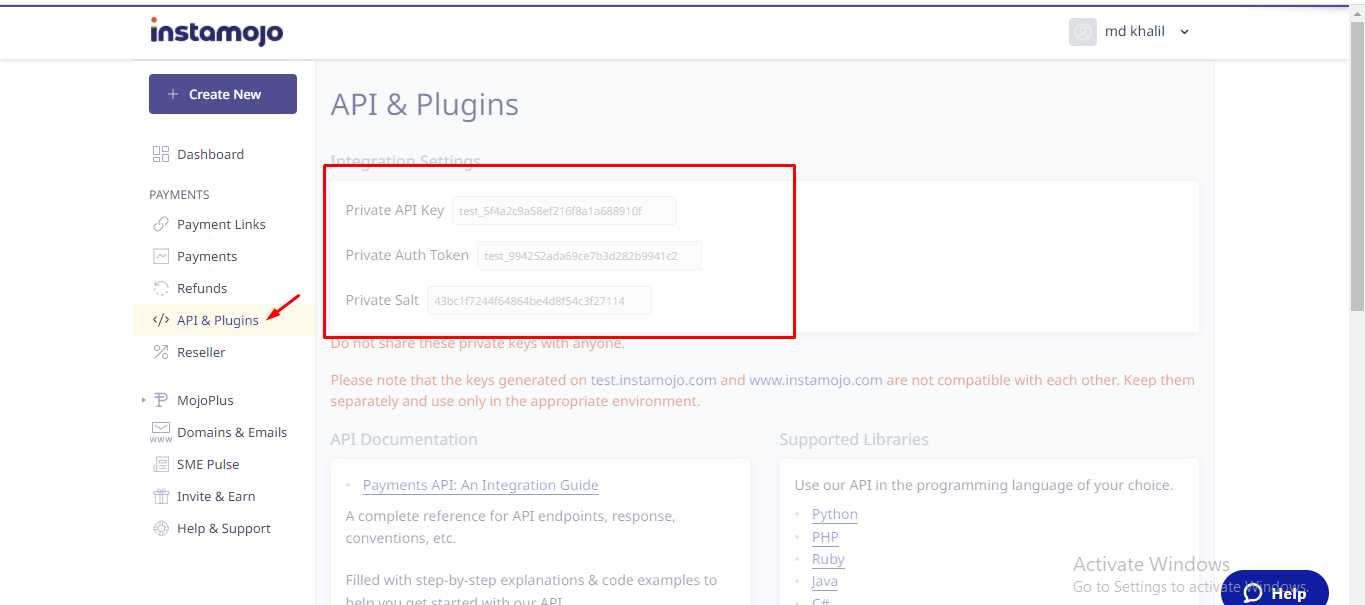This screenshot has width=1365, height=605.
Task: Open API & Plugins in sidebar
Action: (217, 320)
